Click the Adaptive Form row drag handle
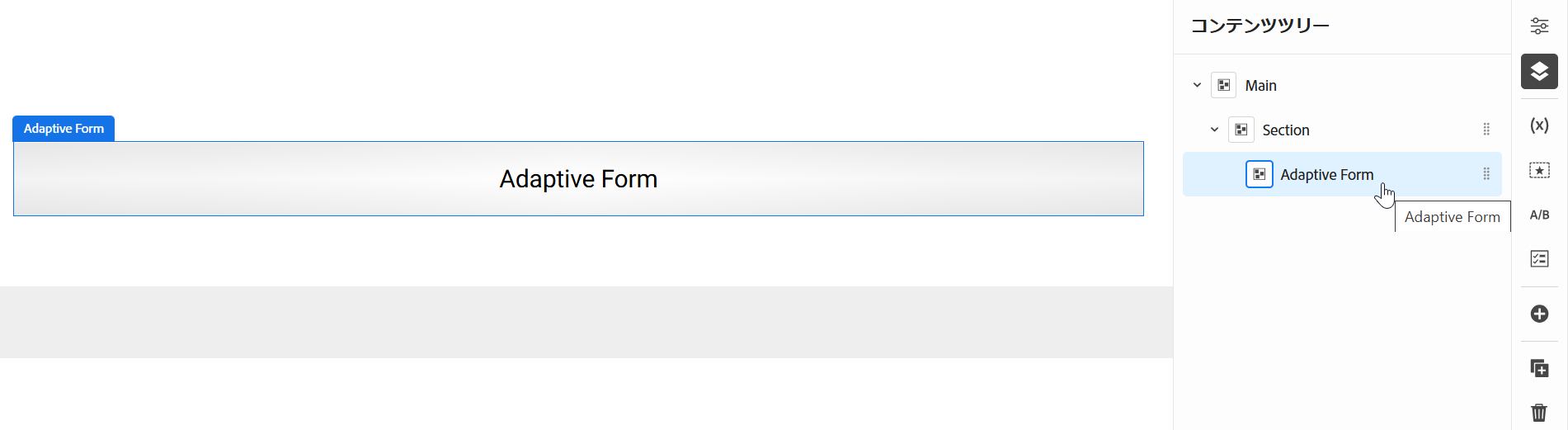1568x430 pixels. [1486, 174]
